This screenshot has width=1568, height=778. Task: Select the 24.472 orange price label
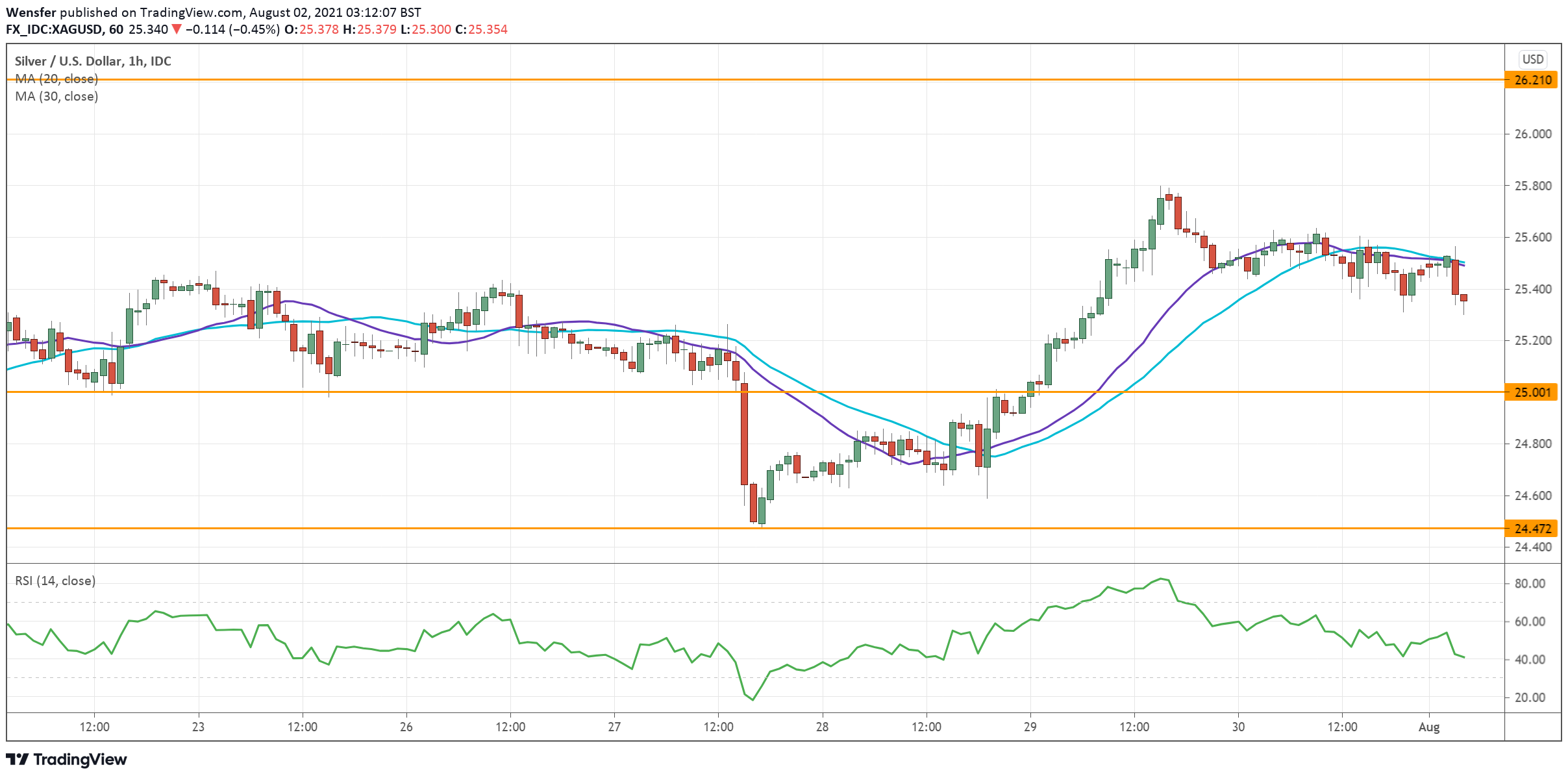coord(1532,529)
